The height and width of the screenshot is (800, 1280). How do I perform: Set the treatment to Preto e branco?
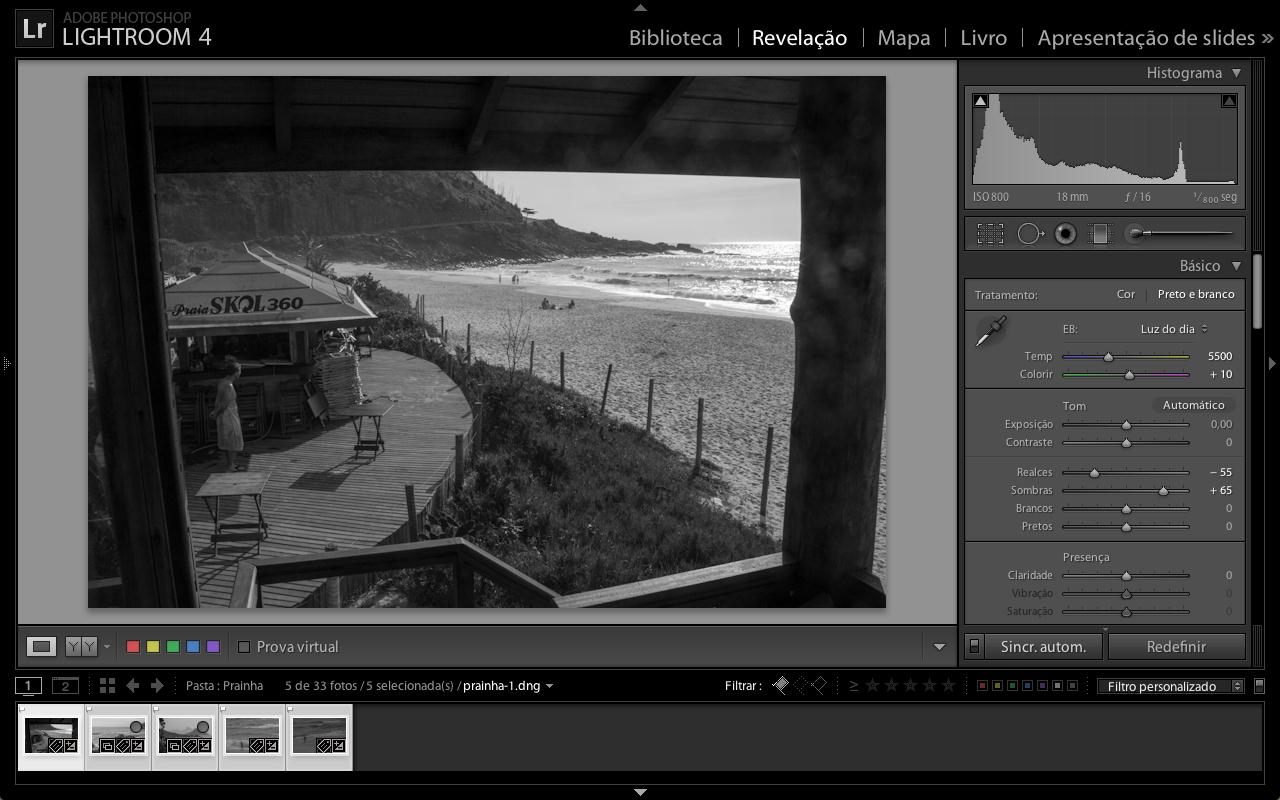[1196, 295]
